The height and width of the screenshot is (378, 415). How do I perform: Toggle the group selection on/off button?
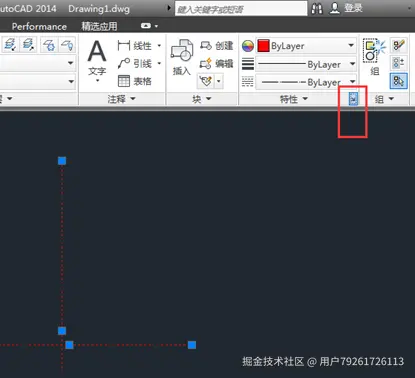pyautogui.click(x=399, y=81)
